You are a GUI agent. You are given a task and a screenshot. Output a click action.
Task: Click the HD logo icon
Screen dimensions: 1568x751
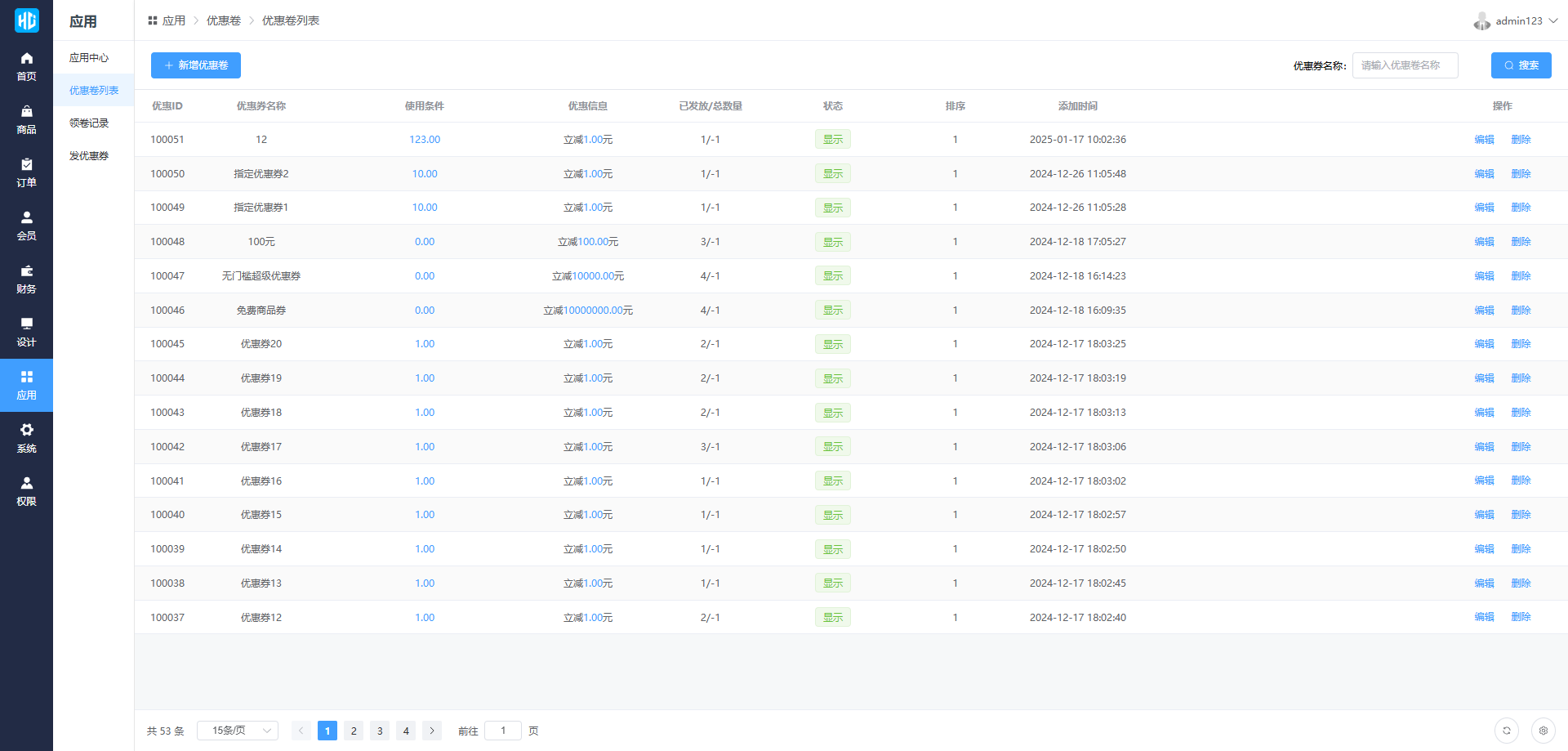26,20
